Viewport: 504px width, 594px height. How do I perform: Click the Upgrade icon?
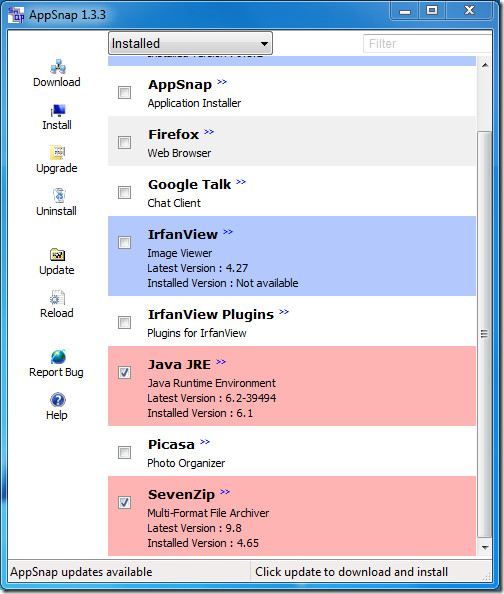pos(58,153)
